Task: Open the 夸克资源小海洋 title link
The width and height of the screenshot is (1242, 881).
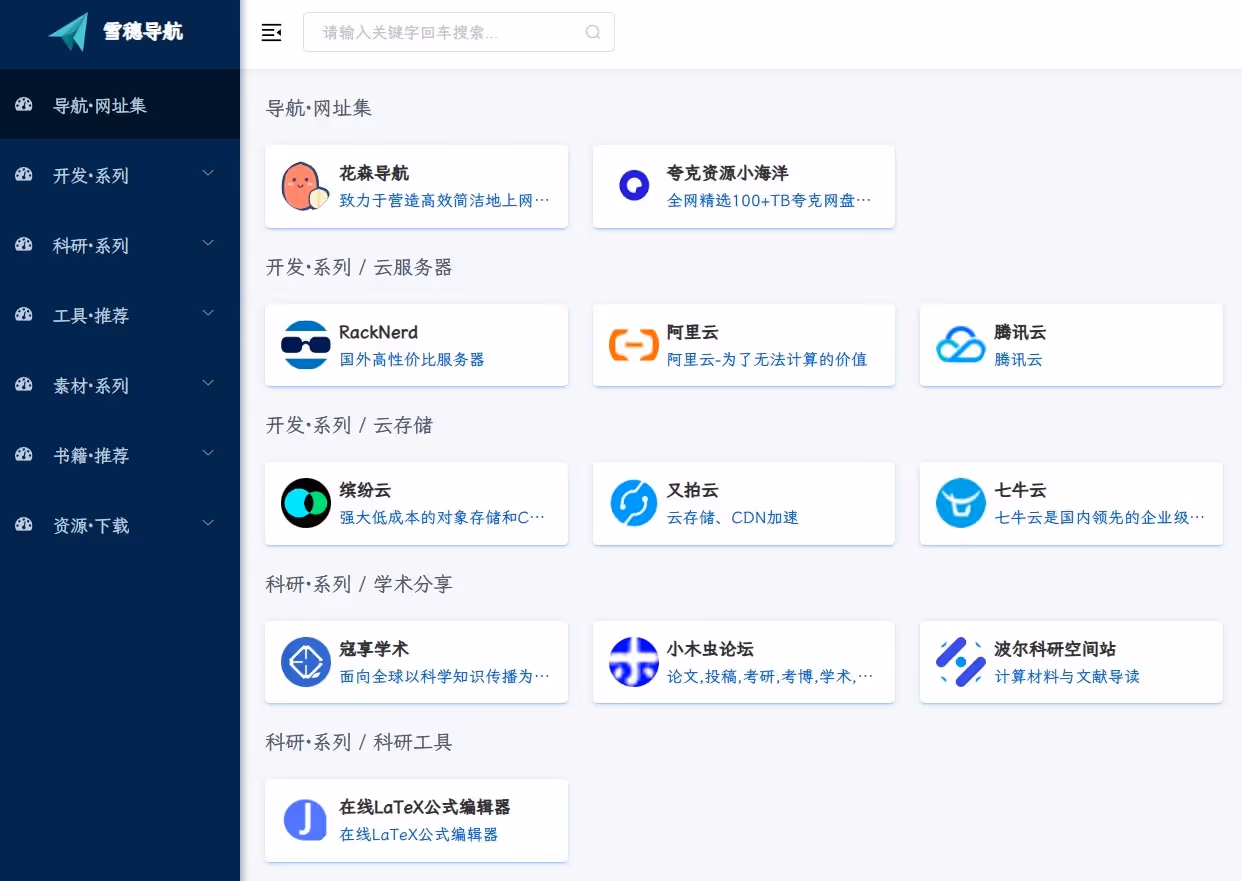Action: pos(728,174)
